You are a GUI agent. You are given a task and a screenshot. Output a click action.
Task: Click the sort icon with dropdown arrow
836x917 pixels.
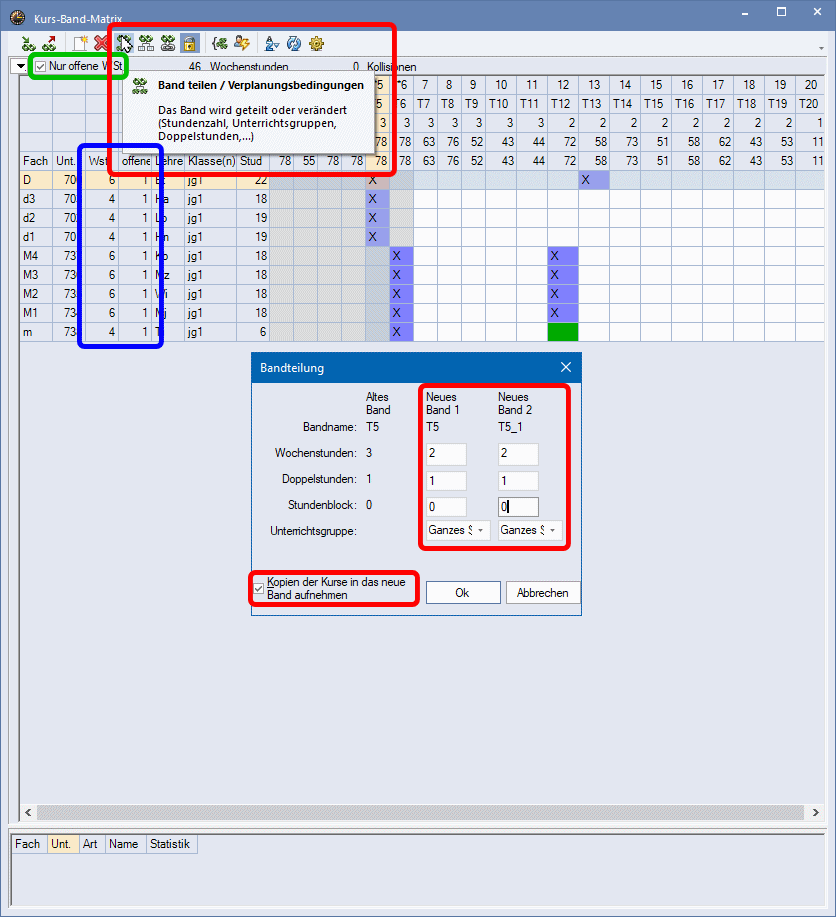pos(271,43)
